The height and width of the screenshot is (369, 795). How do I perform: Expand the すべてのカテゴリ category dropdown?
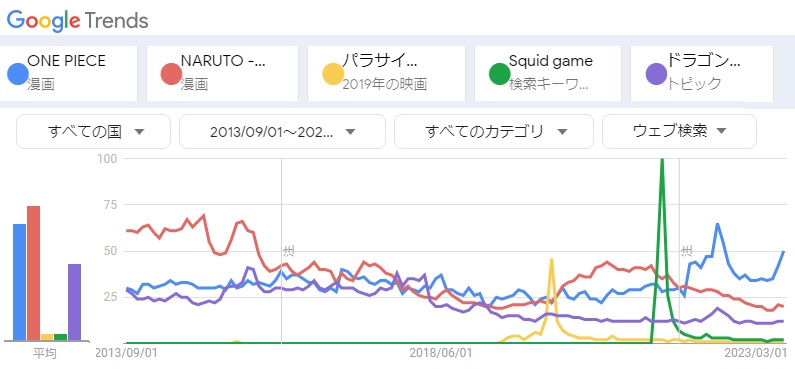(494, 132)
